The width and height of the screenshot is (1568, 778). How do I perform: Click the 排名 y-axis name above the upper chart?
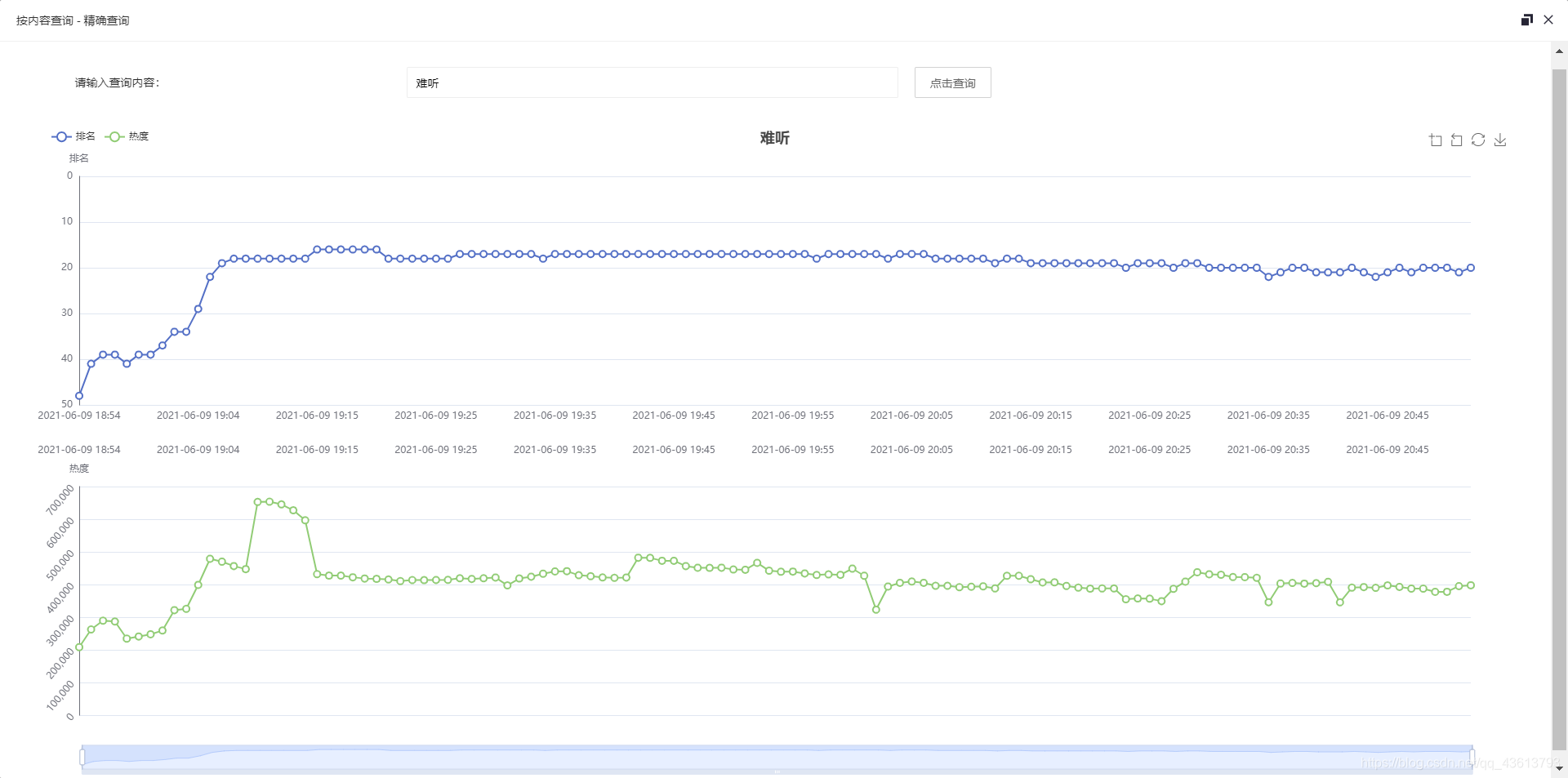point(79,158)
